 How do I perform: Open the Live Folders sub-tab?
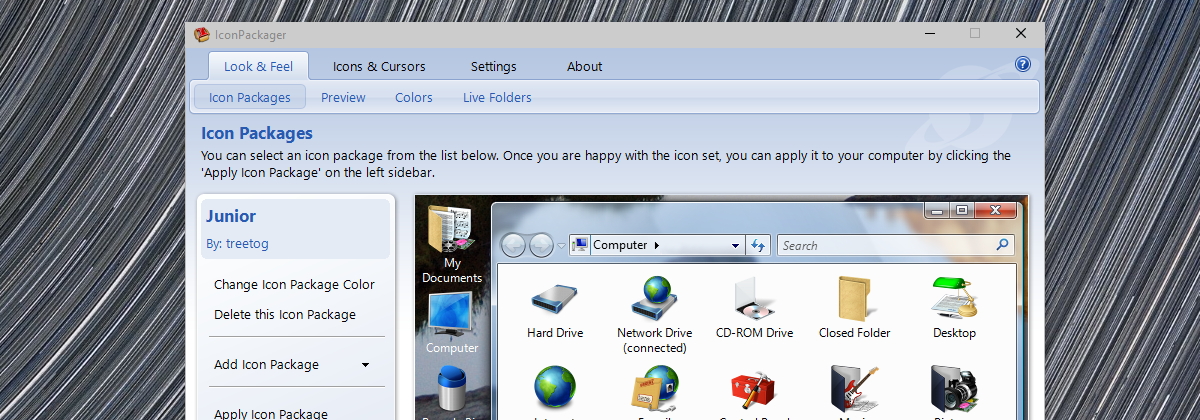click(497, 97)
